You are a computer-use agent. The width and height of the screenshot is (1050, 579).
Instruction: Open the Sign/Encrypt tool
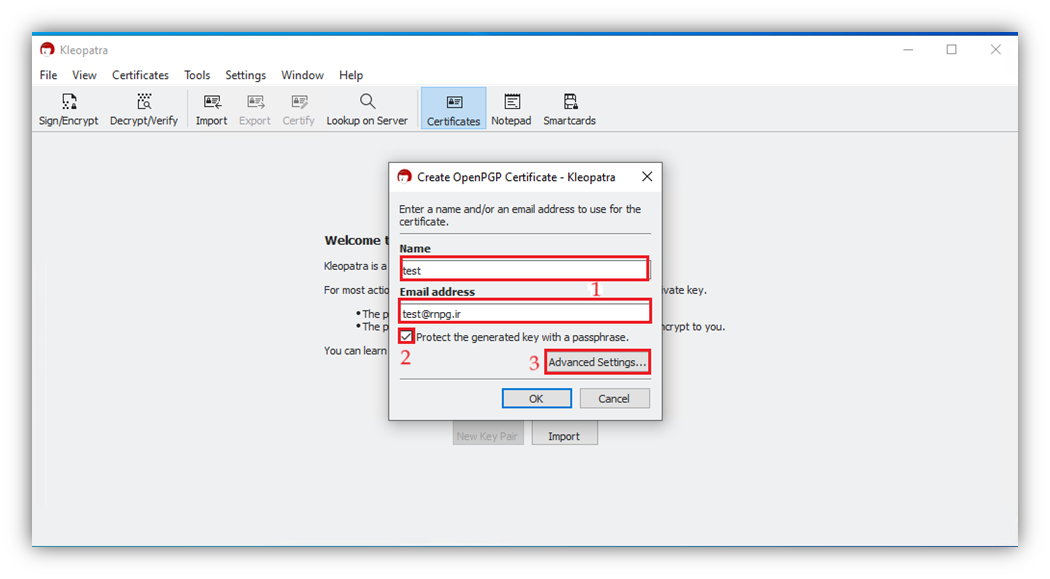[68, 109]
